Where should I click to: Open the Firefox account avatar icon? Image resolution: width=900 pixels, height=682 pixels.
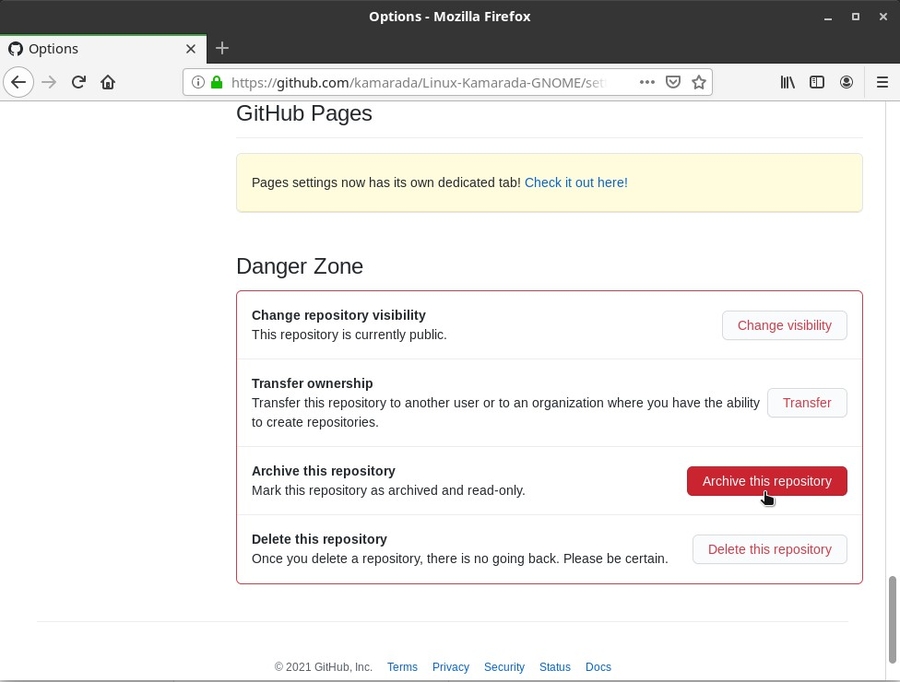click(847, 83)
